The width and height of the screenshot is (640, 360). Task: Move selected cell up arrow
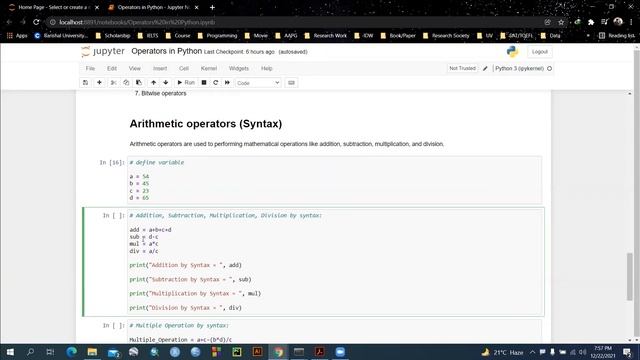153,82
